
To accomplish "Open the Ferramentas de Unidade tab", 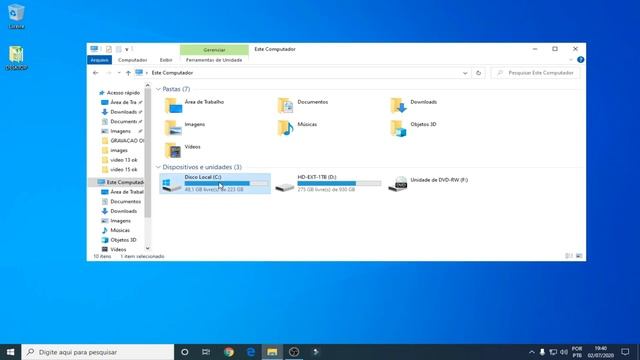I will click(x=214, y=60).
